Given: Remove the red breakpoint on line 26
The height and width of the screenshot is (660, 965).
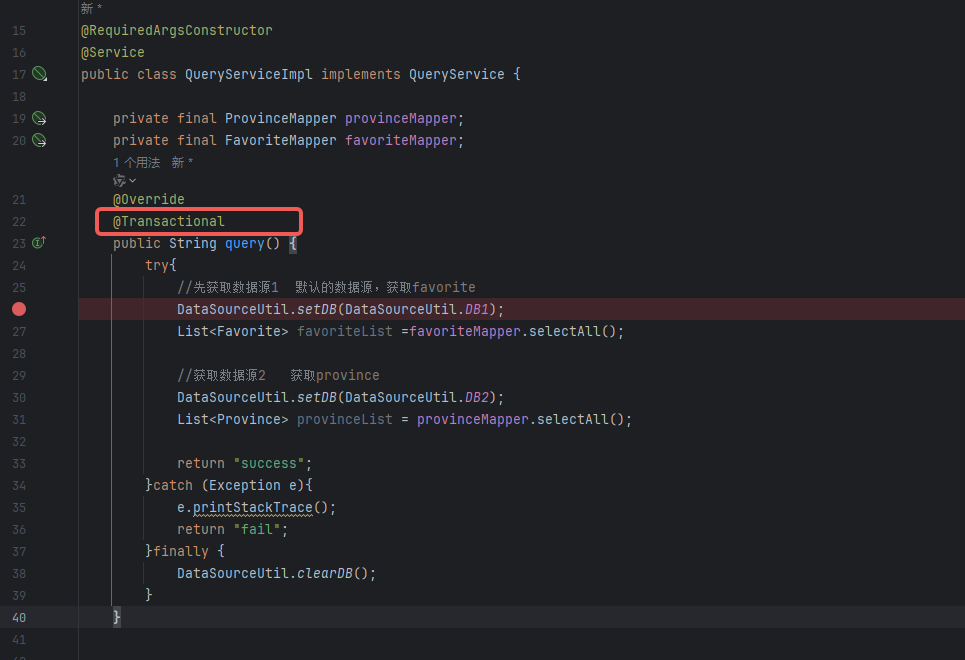Looking at the screenshot, I should click(x=19, y=309).
